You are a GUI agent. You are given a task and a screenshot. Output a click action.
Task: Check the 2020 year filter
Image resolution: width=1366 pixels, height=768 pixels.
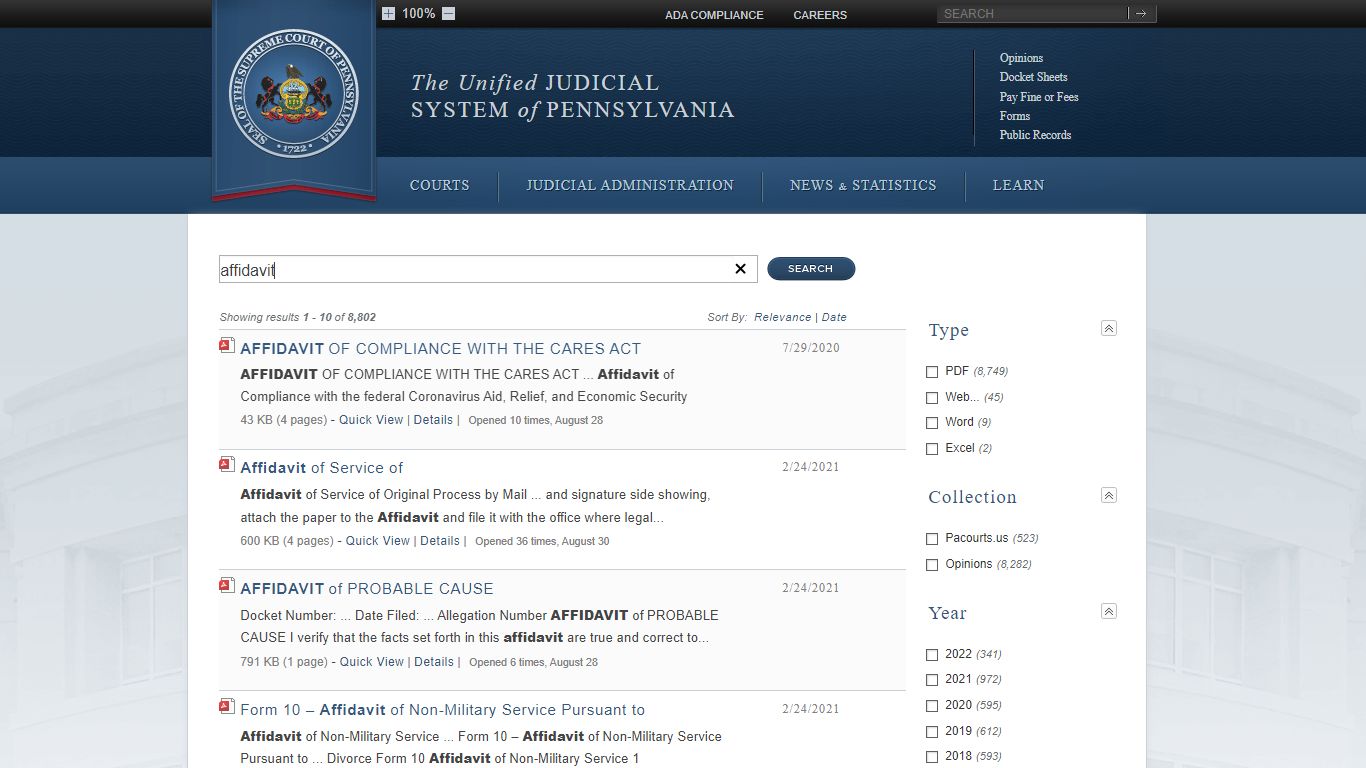(x=932, y=706)
